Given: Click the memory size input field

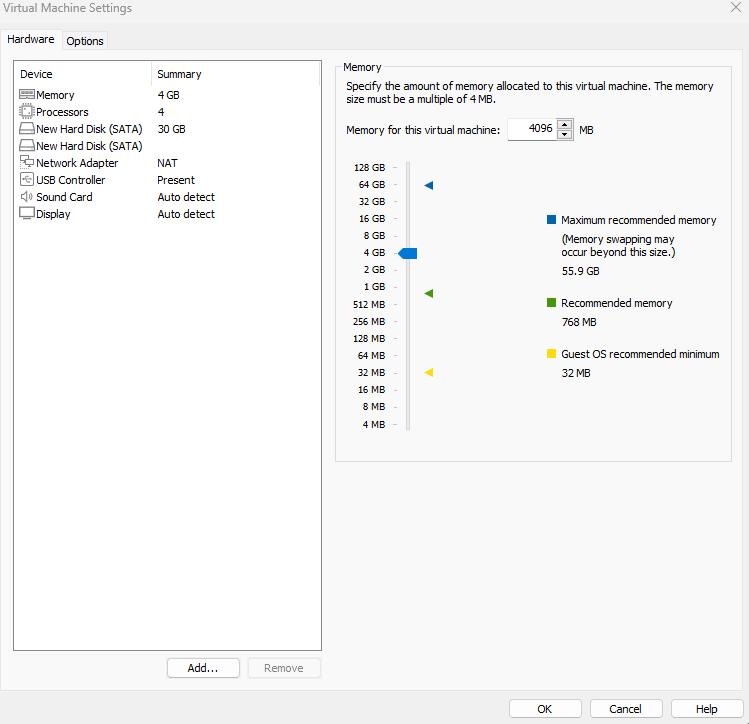Looking at the screenshot, I should click(x=532, y=129).
